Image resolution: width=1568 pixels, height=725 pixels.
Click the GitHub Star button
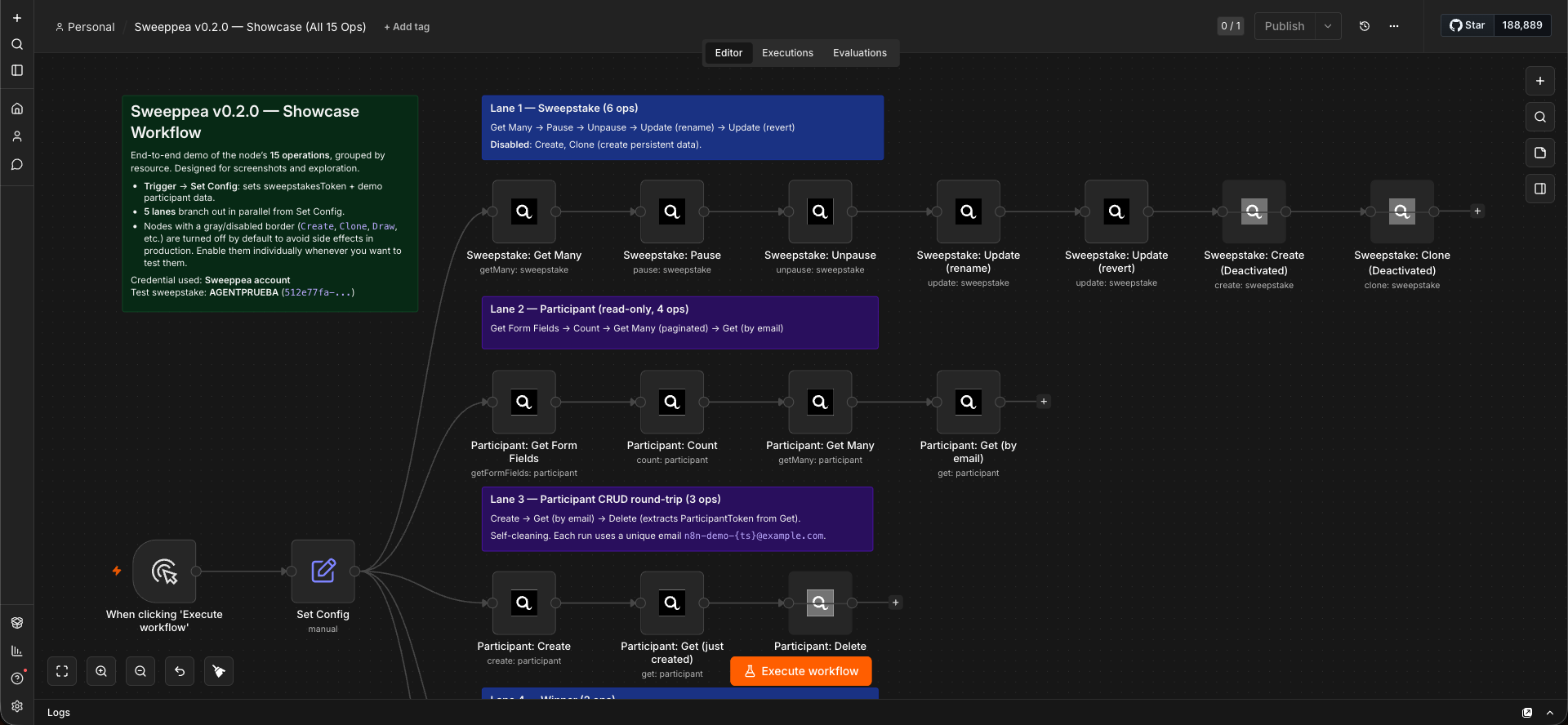click(1468, 25)
